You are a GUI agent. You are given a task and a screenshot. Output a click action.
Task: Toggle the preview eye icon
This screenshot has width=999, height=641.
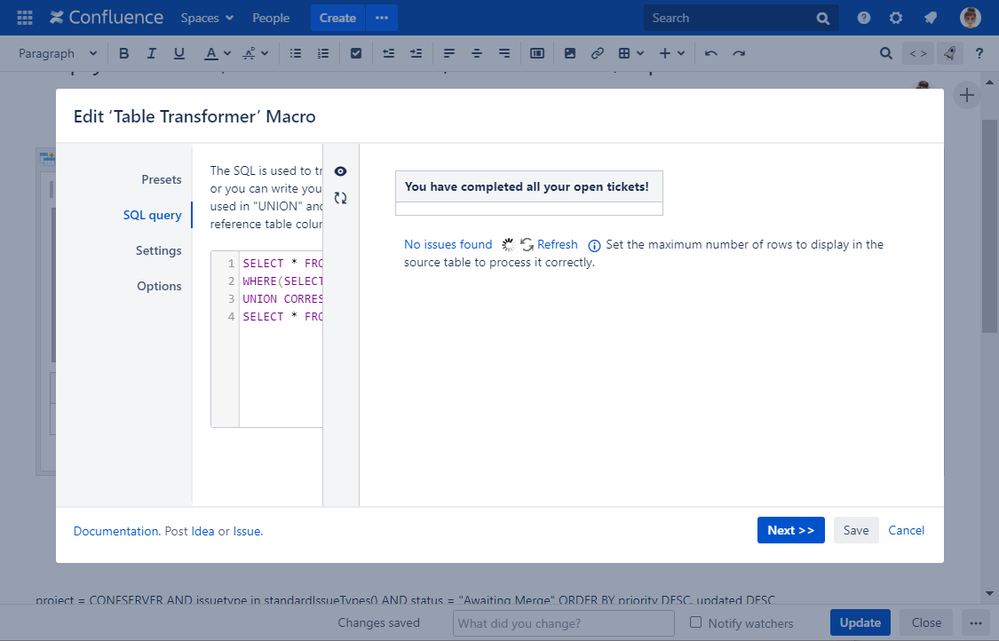click(x=341, y=171)
